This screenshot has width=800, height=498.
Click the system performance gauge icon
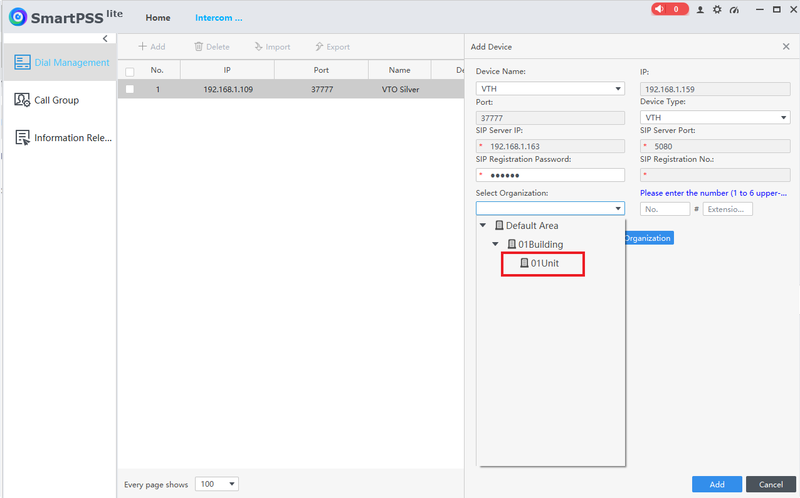click(x=733, y=10)
